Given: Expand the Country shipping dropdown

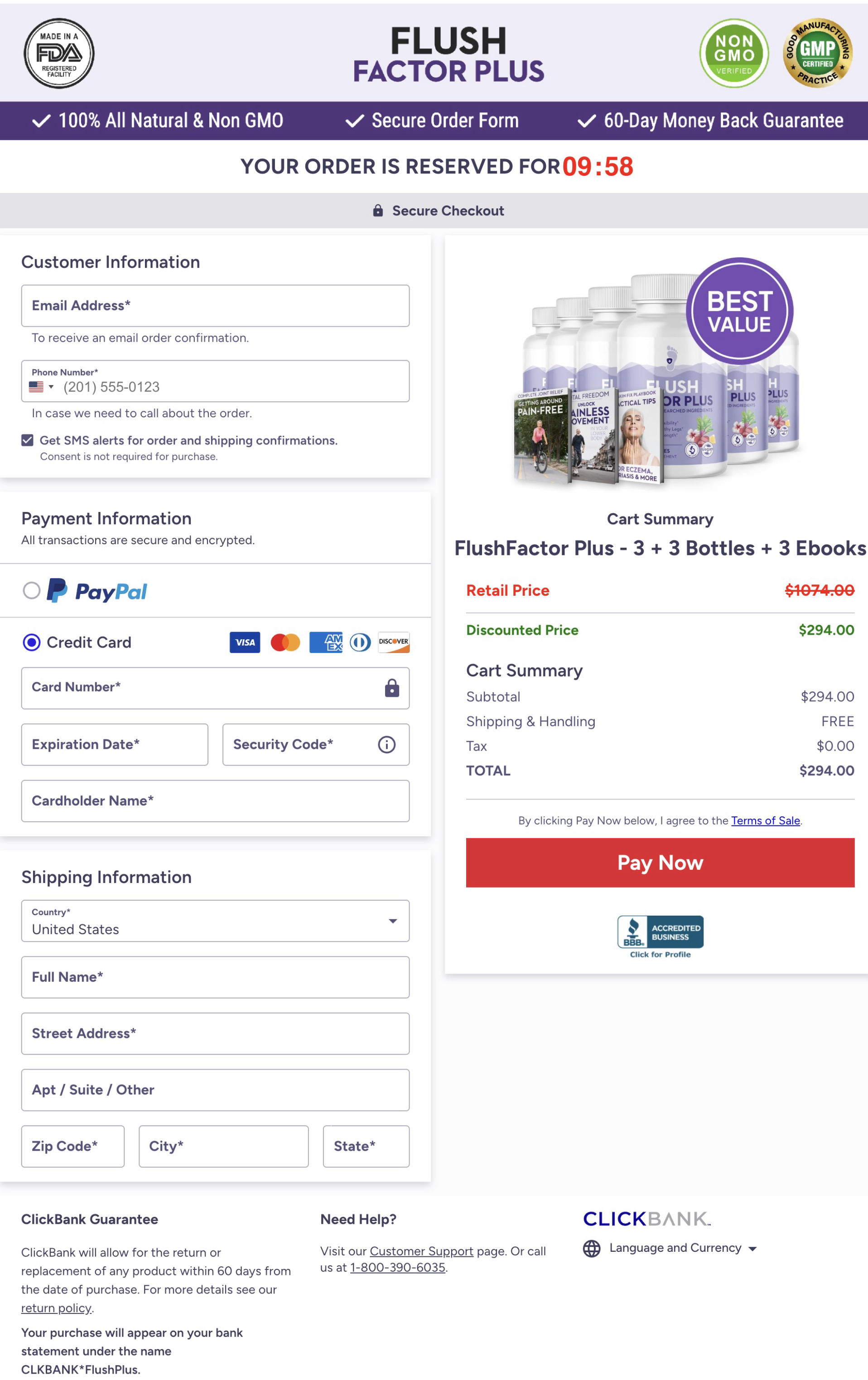Looking at the screenshot, I should tap(393, 921).
